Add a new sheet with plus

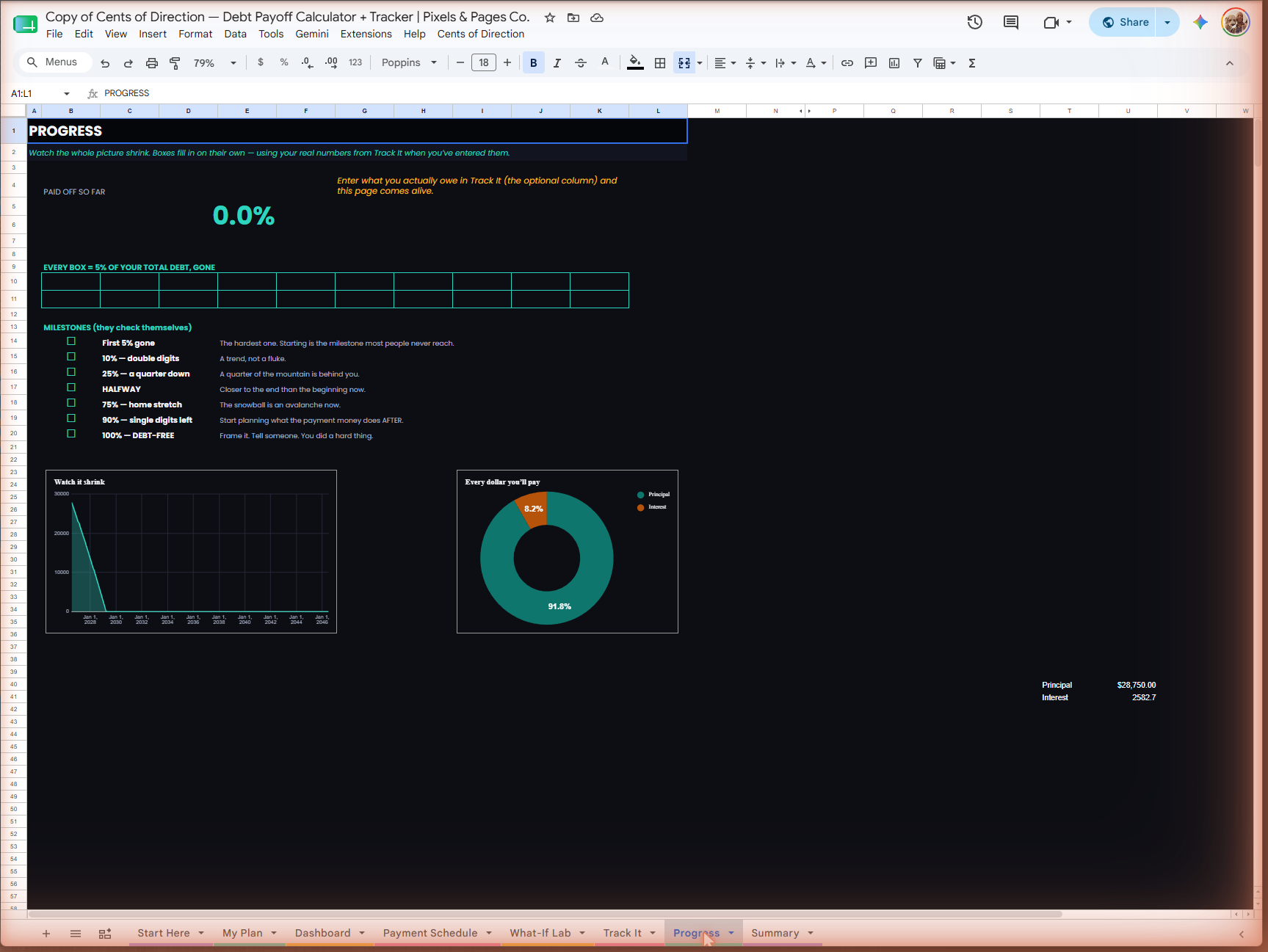tap(46, 934)
